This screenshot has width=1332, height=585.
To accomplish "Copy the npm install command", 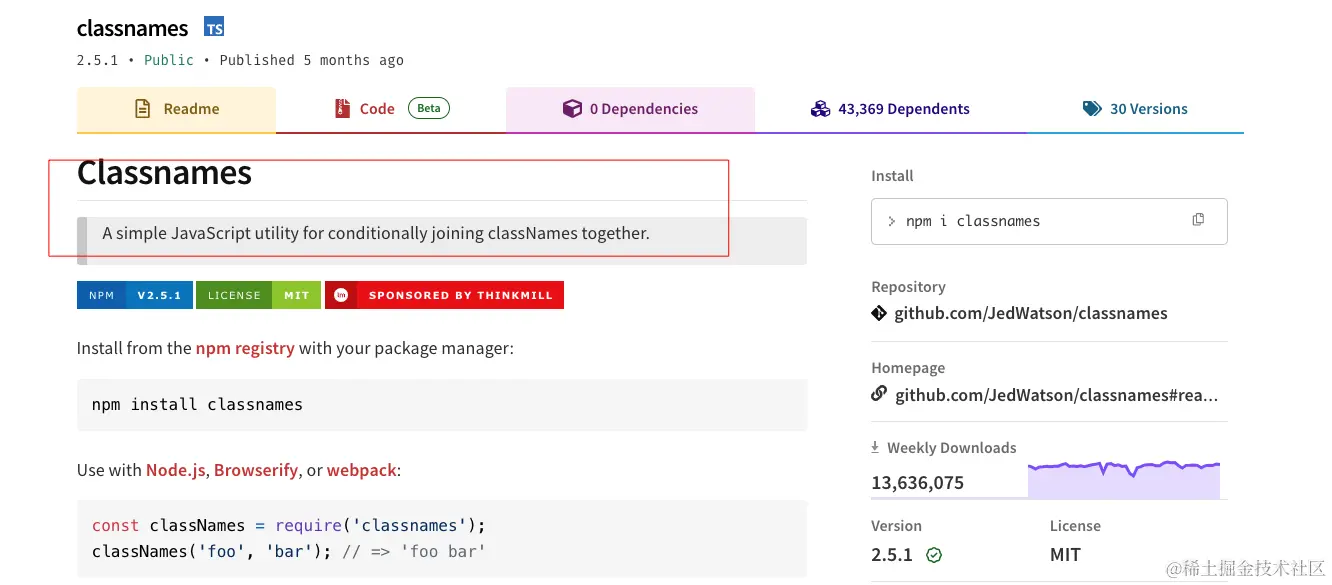I will pos(1198,220).
